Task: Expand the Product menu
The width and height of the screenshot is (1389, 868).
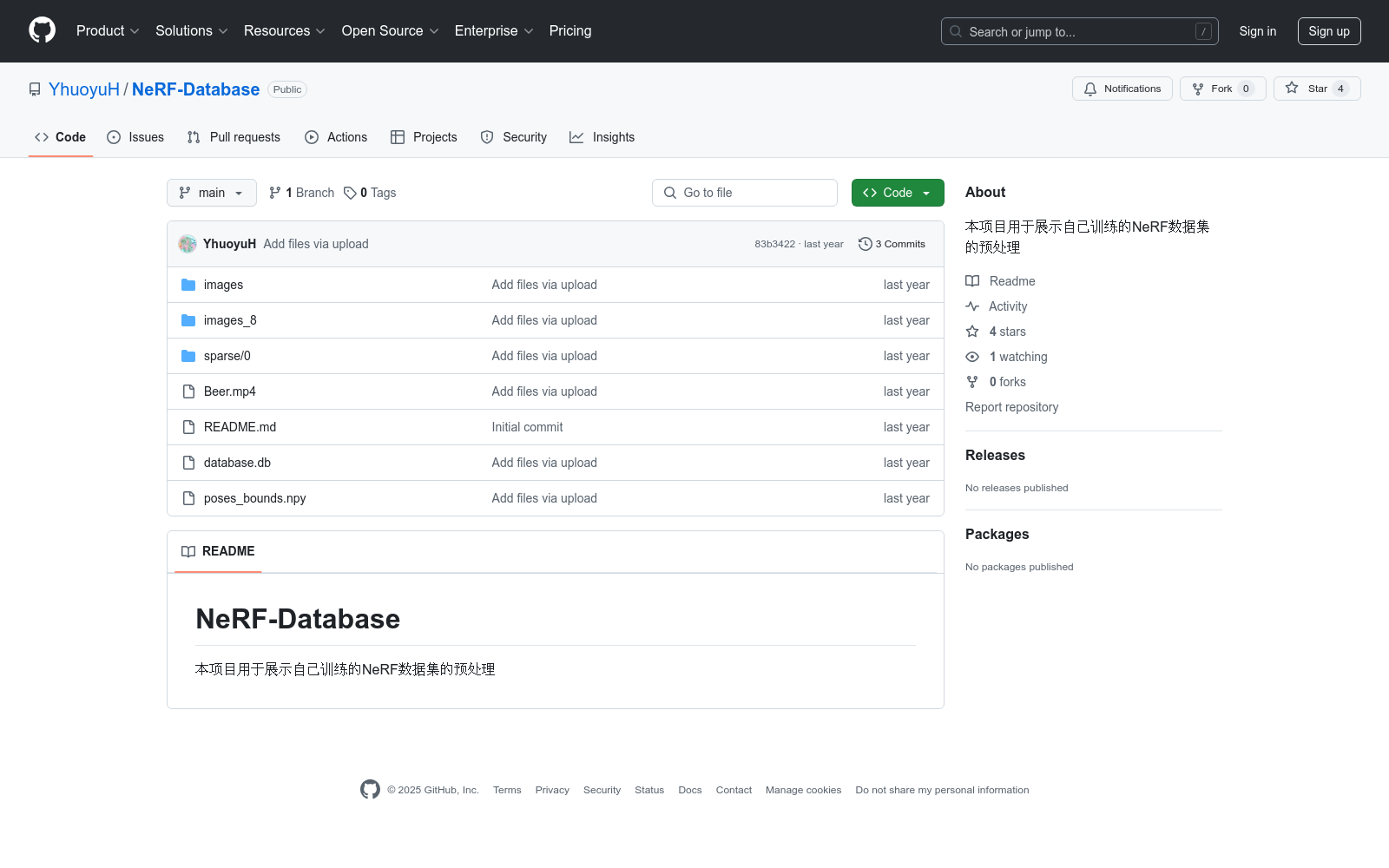Action: tap(108, 30)
